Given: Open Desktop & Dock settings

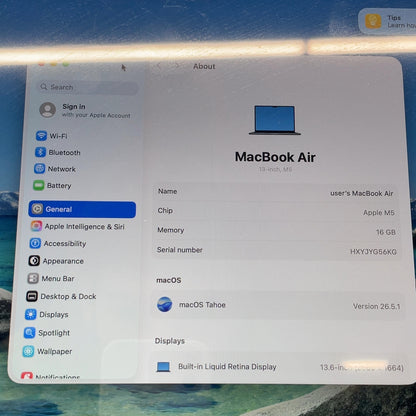Looking at the screenshot, I should (x=62, y=296).
